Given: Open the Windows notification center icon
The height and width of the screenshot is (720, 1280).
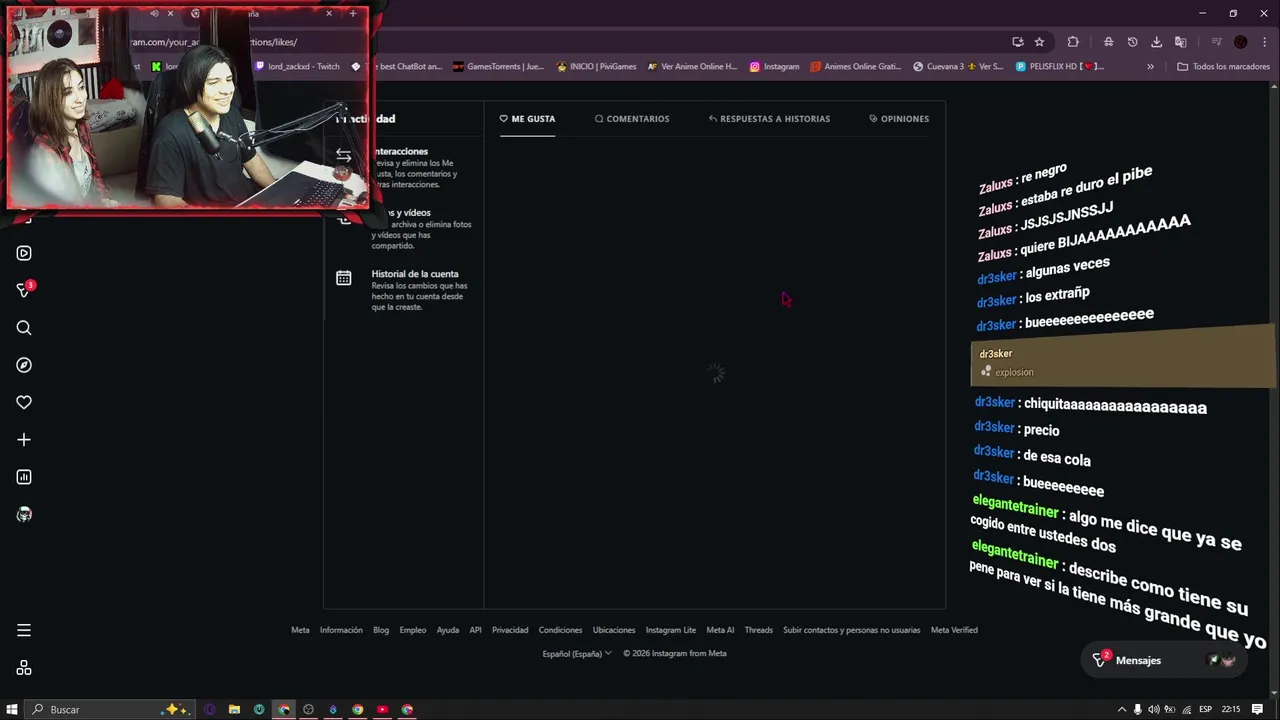Looking at the screenshot, I should pos(1257,709).
